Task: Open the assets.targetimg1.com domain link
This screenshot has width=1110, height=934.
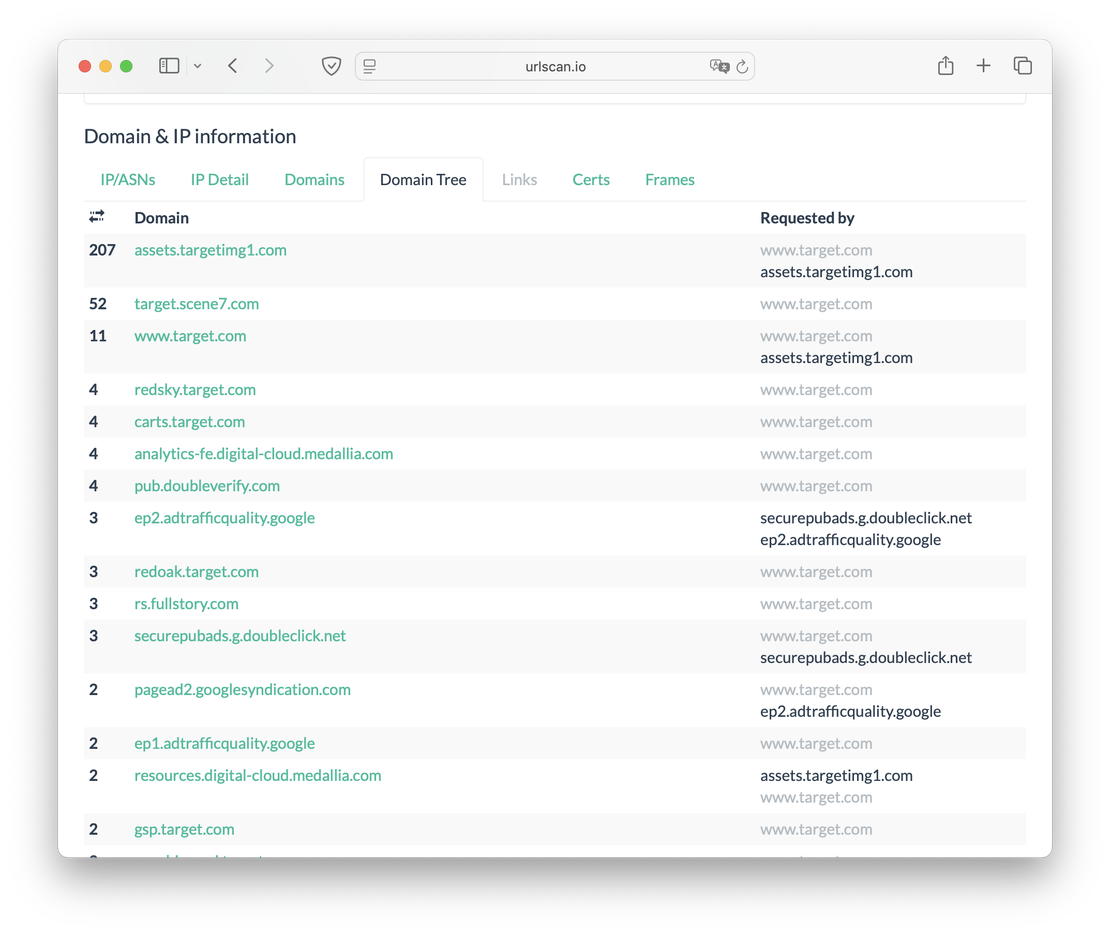Action: click(210, 249)
